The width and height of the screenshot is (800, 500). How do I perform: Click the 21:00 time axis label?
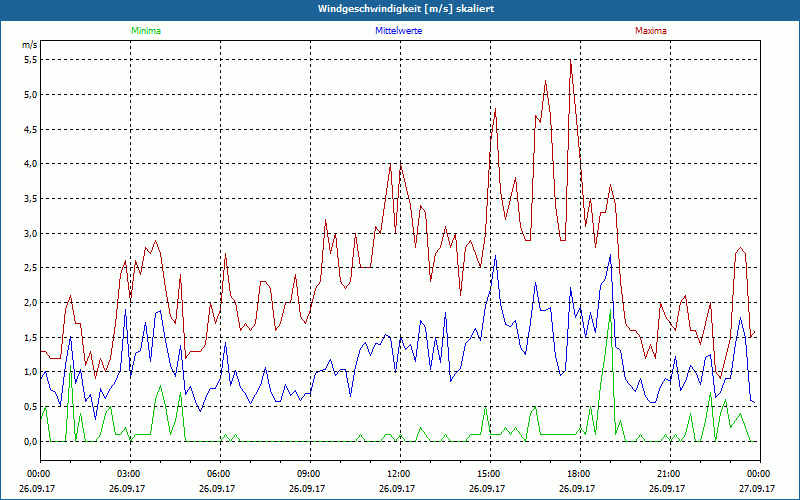pos(669,474)
